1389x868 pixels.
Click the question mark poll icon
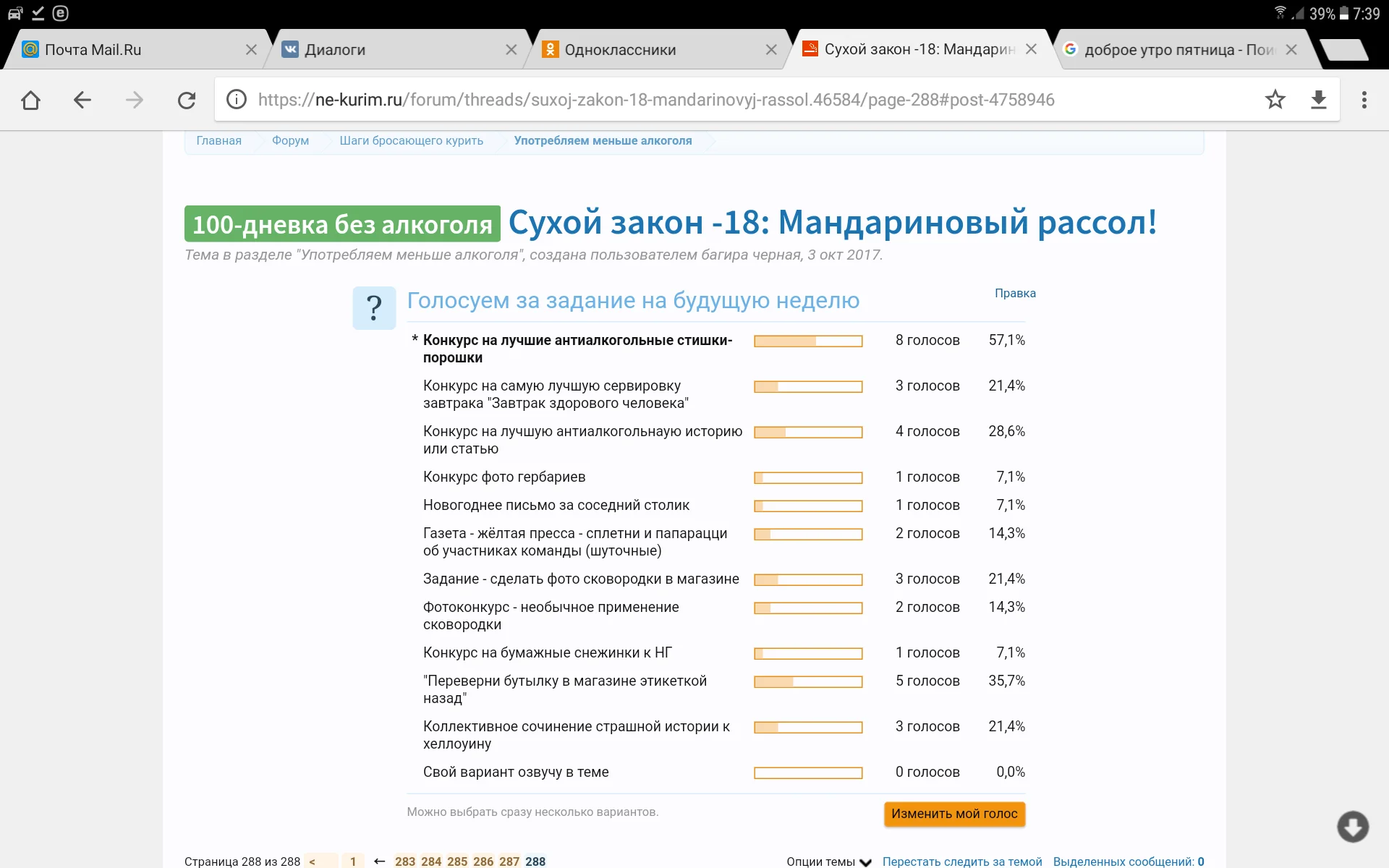(x=373, y=307)
